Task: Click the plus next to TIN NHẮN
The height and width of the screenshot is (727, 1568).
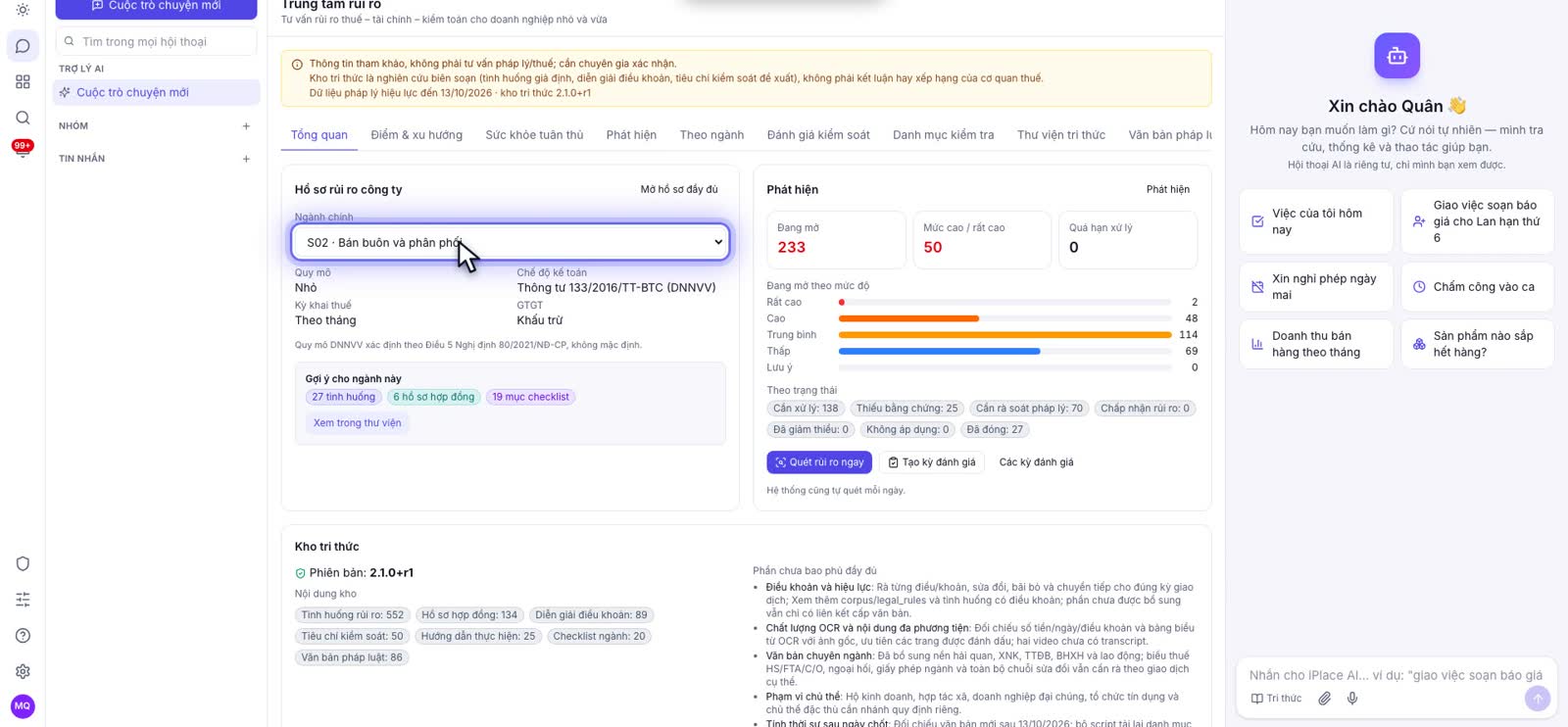Action: click(x=246, y=159)
